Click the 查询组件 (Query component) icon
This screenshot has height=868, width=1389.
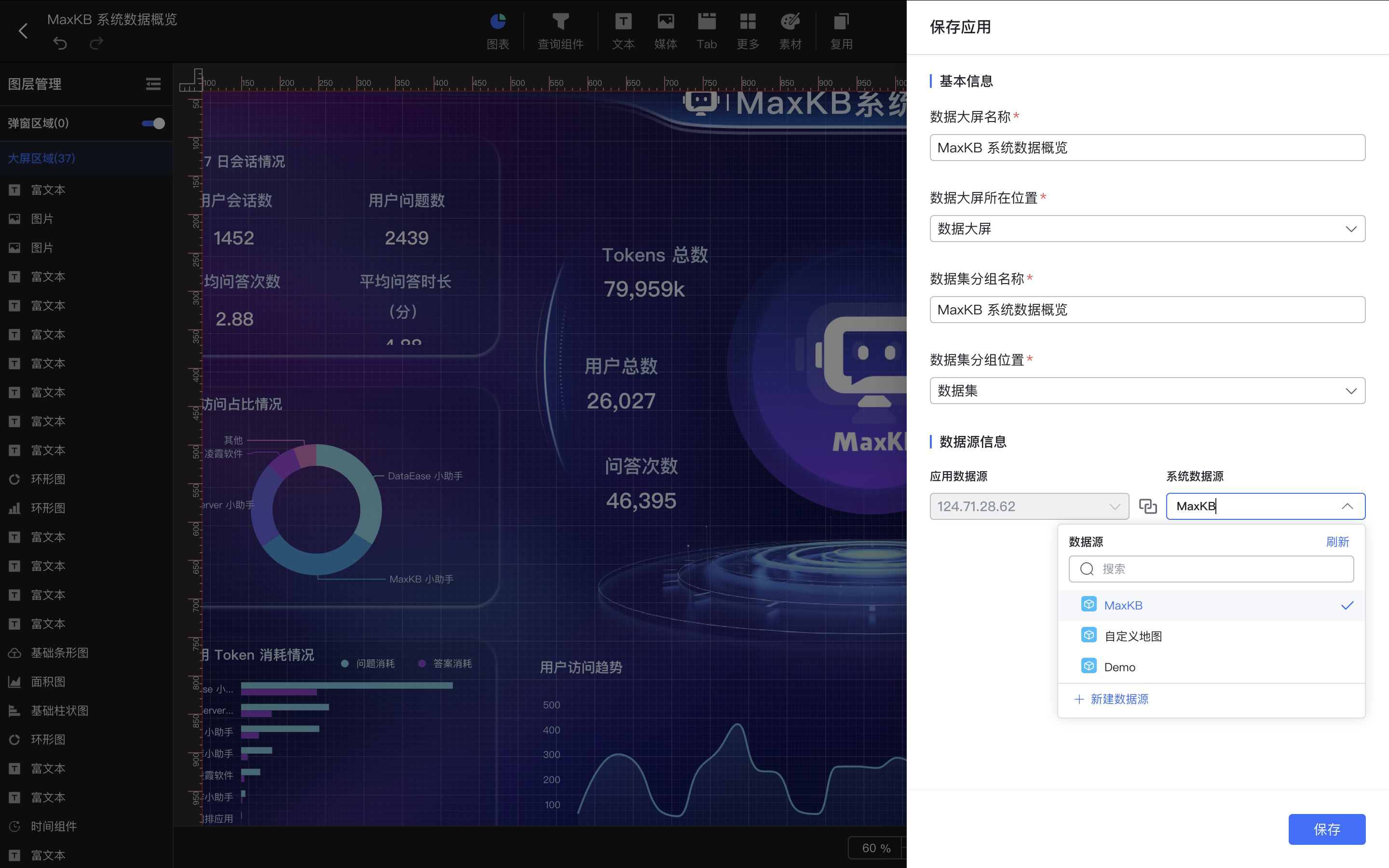(561, 30)
